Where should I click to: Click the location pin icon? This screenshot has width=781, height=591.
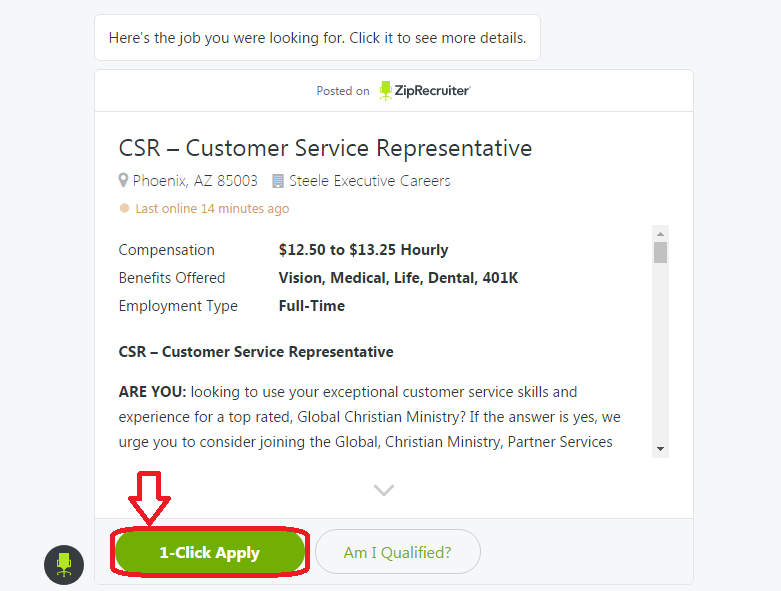pos(124,181)
